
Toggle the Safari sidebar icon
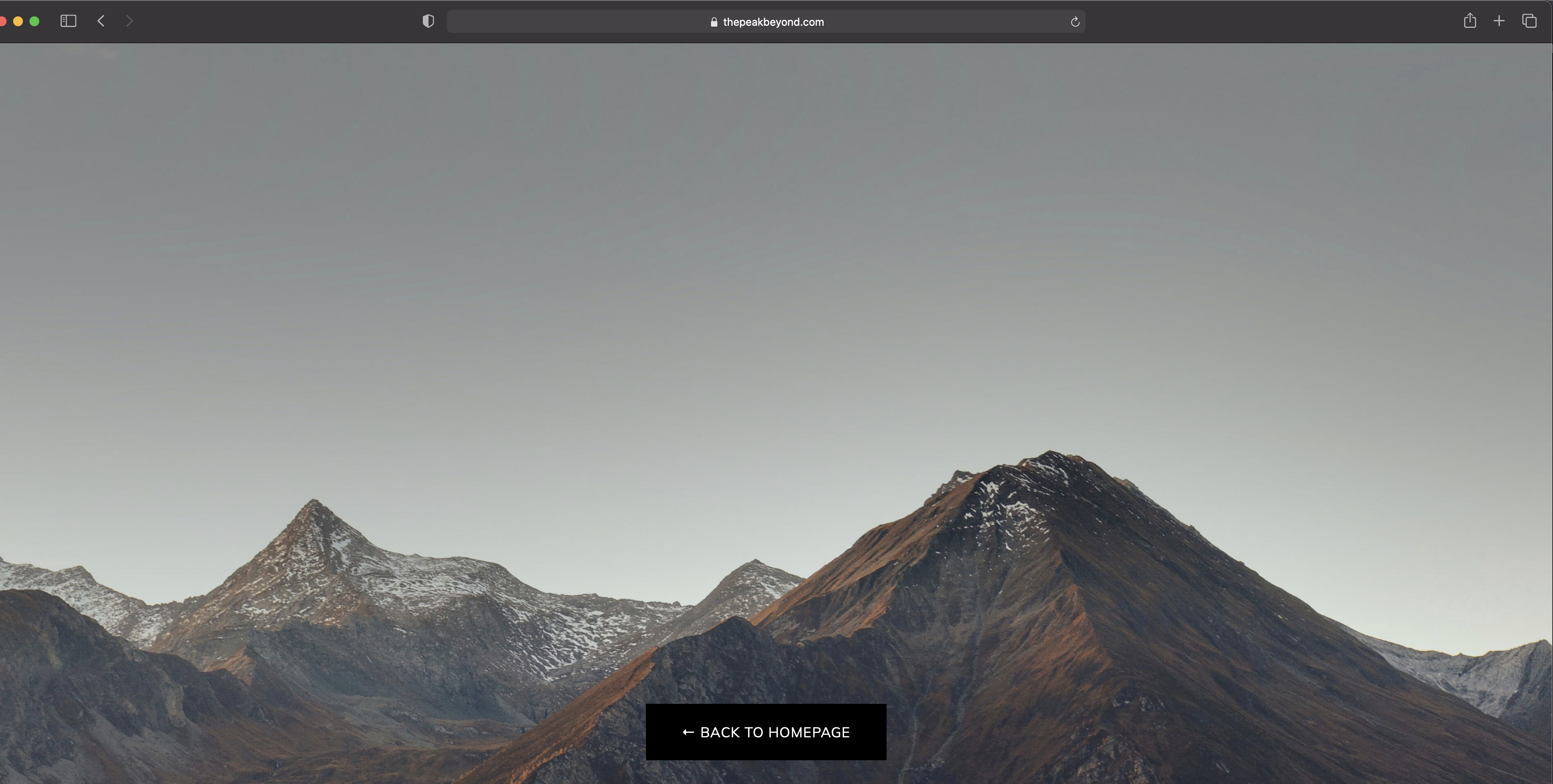coord(68,21)
